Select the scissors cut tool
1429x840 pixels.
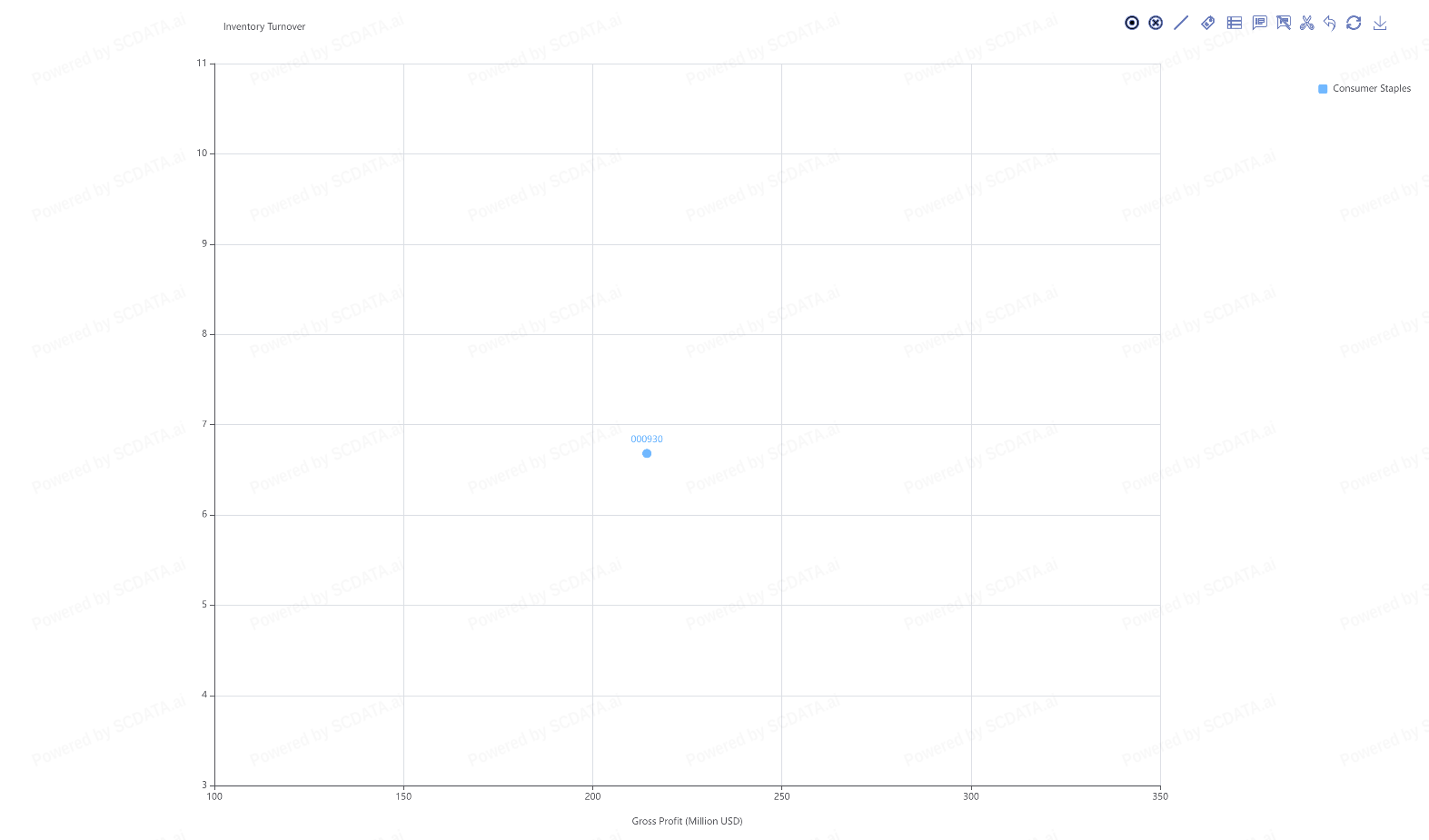point(1306,23)
